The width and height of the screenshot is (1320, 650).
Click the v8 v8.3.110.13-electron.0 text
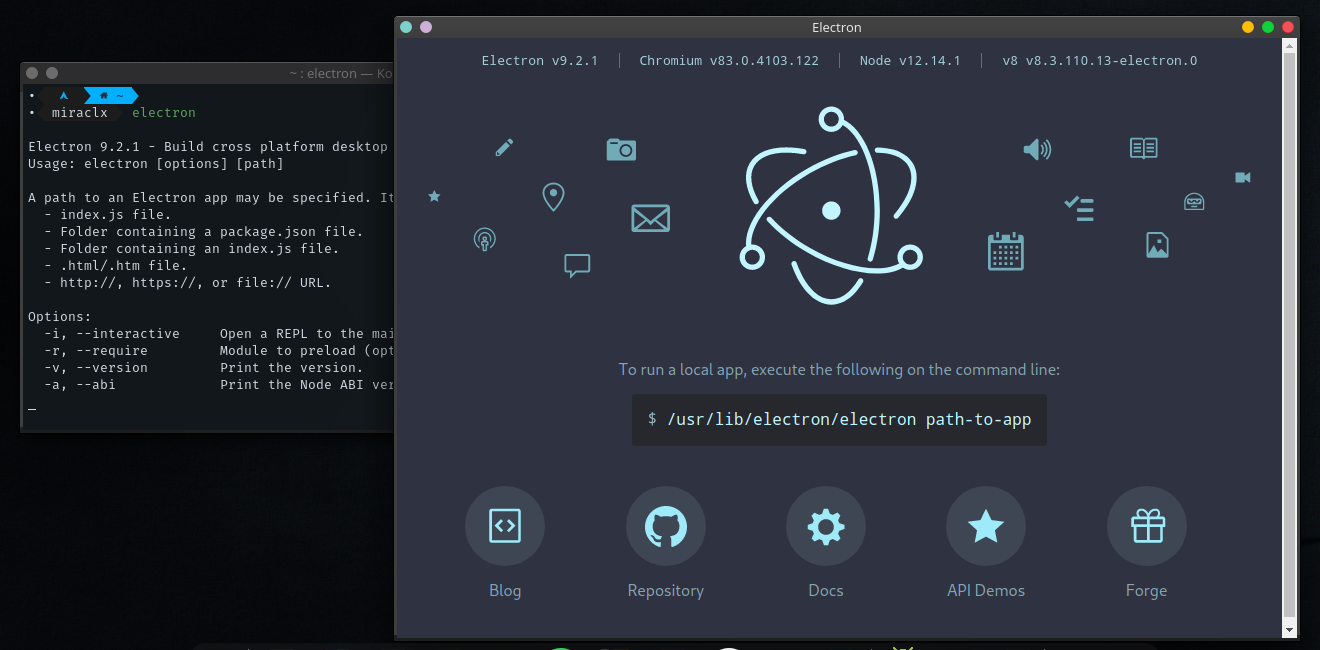1100,60
